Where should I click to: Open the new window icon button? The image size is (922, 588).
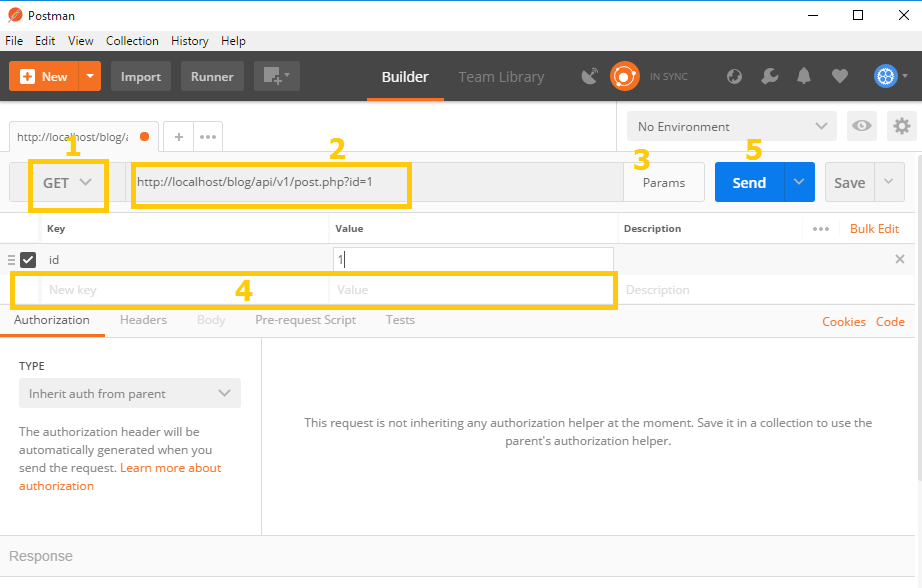(276, 76)
